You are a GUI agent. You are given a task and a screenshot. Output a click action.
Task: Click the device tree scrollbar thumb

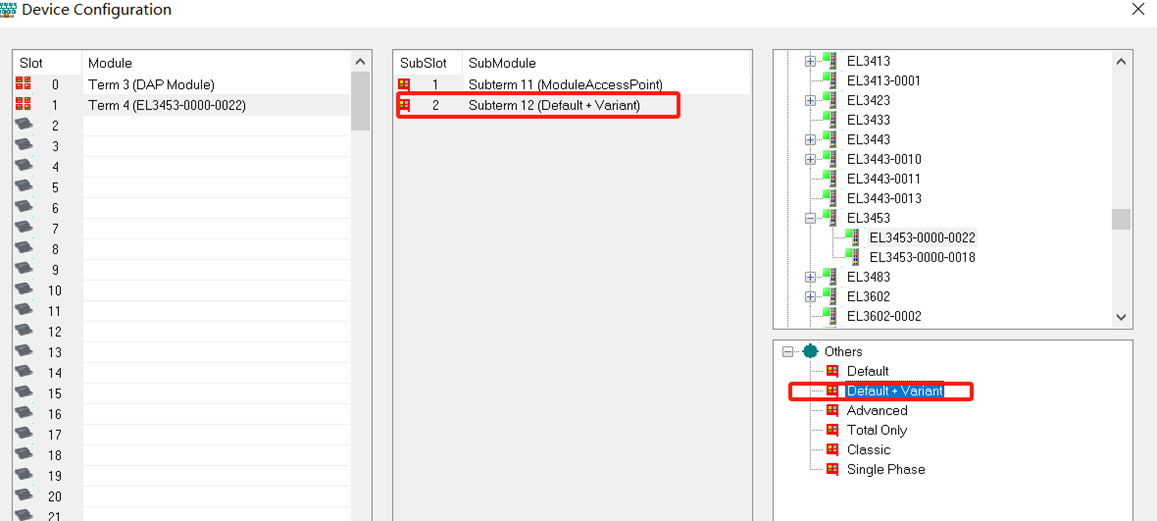(x=1121, y=219)
